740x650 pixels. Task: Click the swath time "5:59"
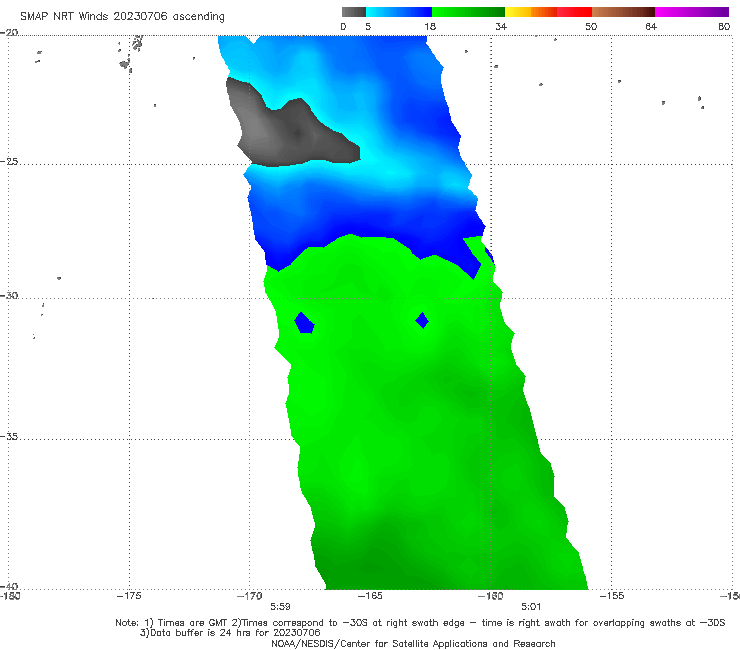(280, 607)
